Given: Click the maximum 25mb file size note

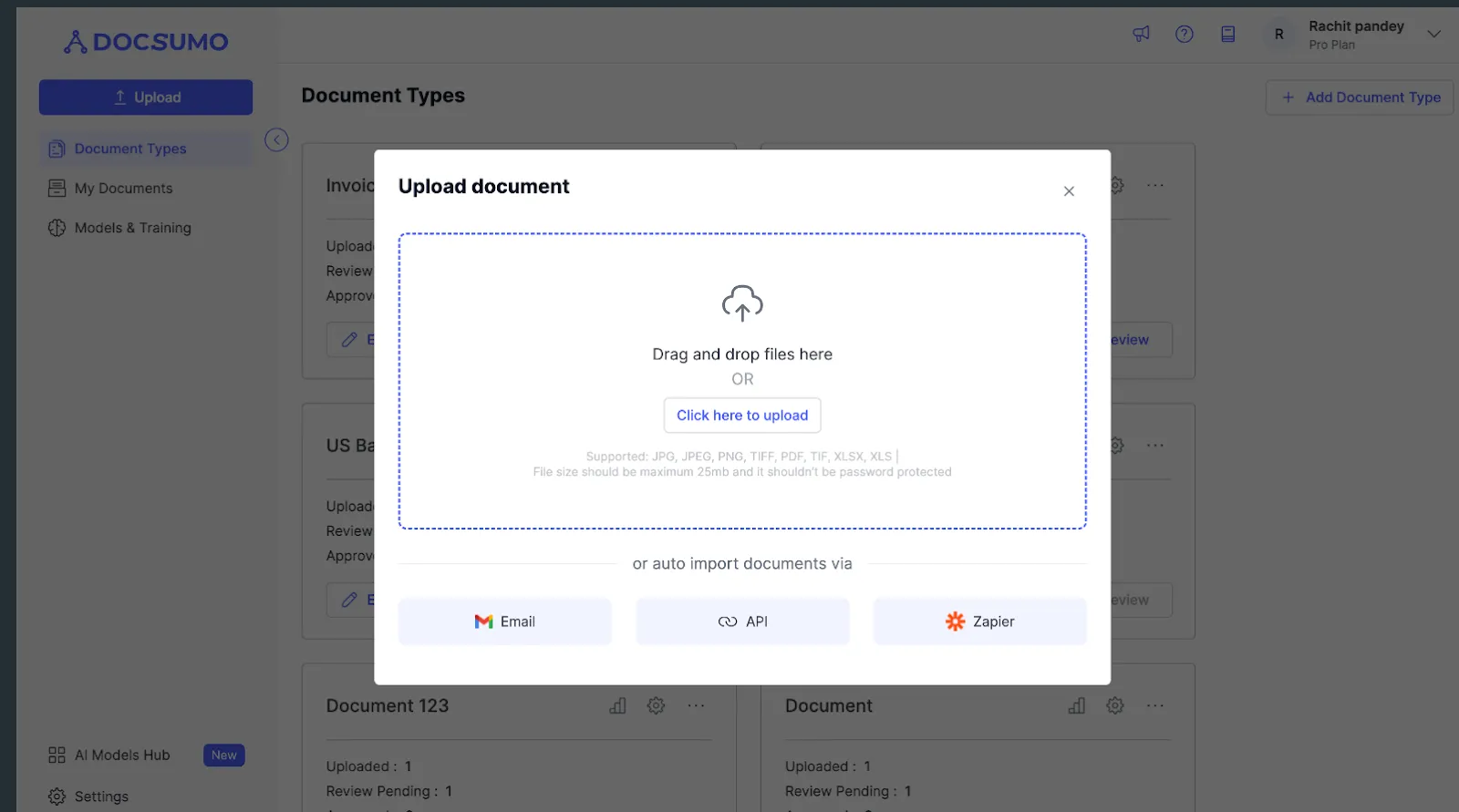Looking at the screenshot, I should (x=742, y=472).
